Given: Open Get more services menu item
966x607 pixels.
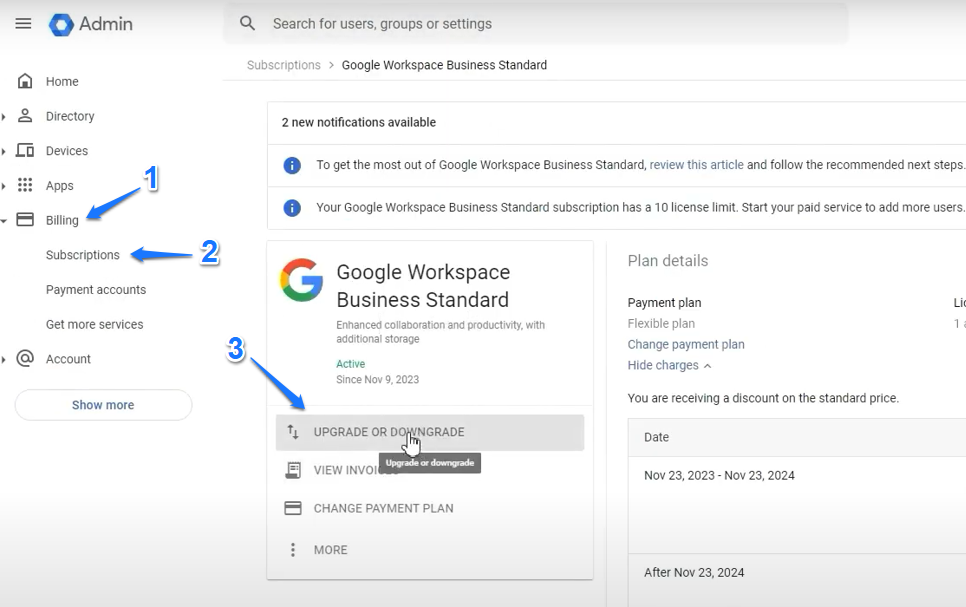Looking at the screenshot, I should click(x=94, y=324).
